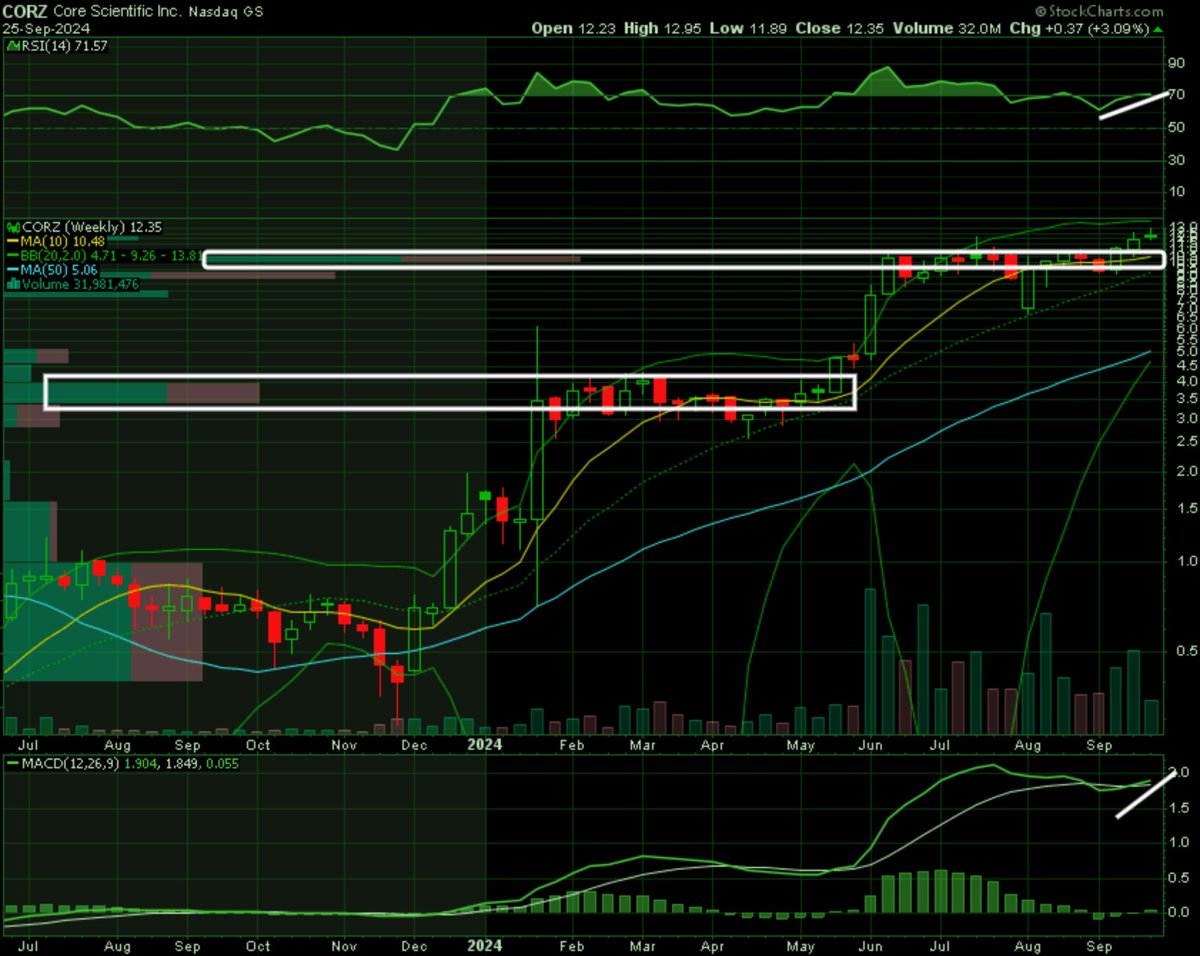Click the Oct label under the price chart
This screenshot has width=1200, height=956.
click(258, 745)
